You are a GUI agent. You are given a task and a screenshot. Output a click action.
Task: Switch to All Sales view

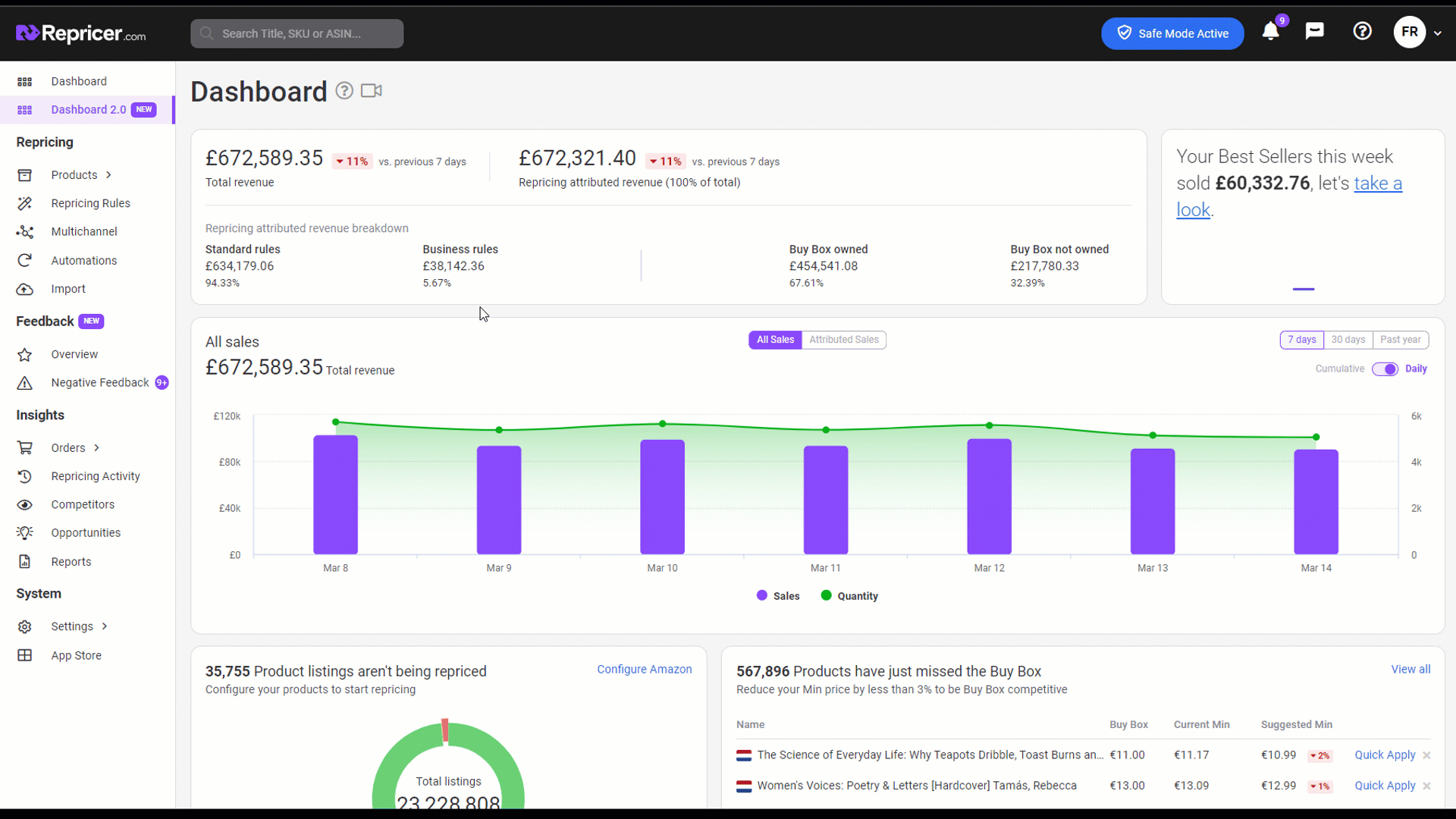(x=775, y=340)
